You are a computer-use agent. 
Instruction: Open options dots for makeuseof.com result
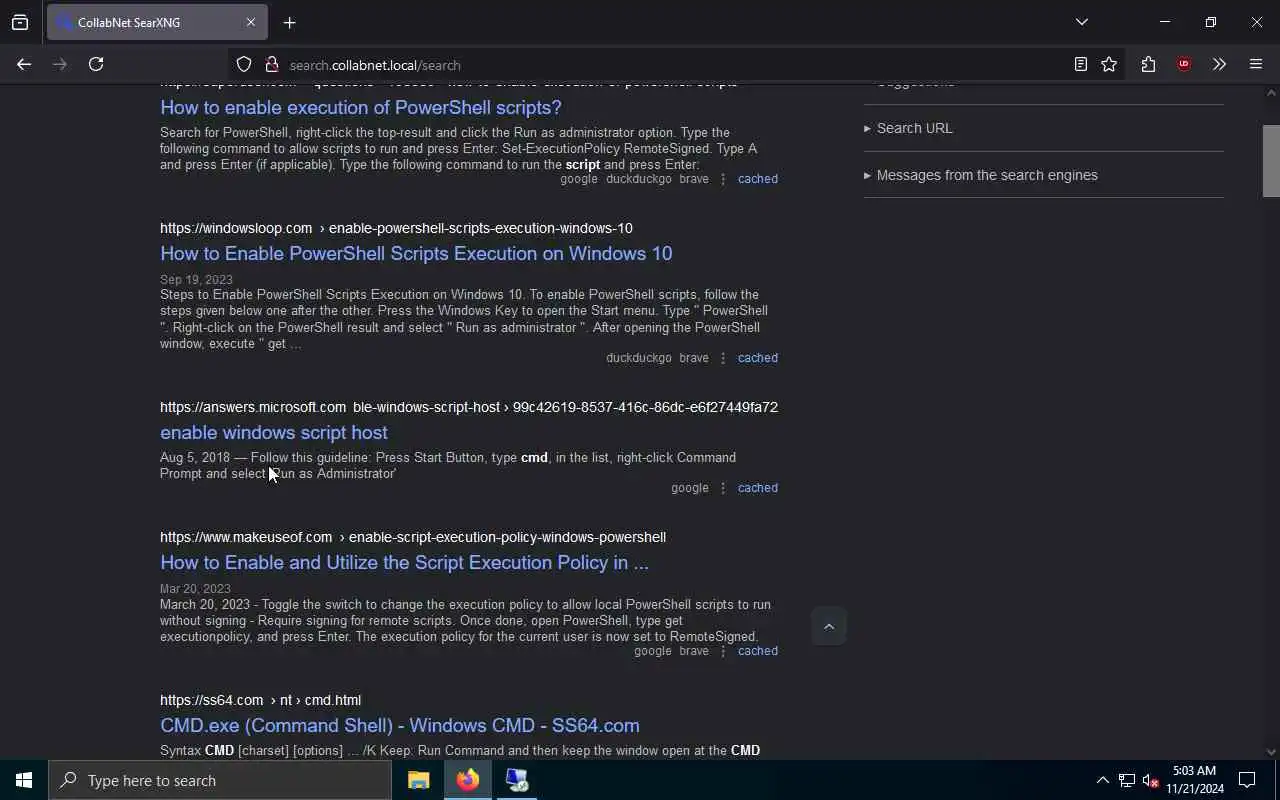(723, 651)
